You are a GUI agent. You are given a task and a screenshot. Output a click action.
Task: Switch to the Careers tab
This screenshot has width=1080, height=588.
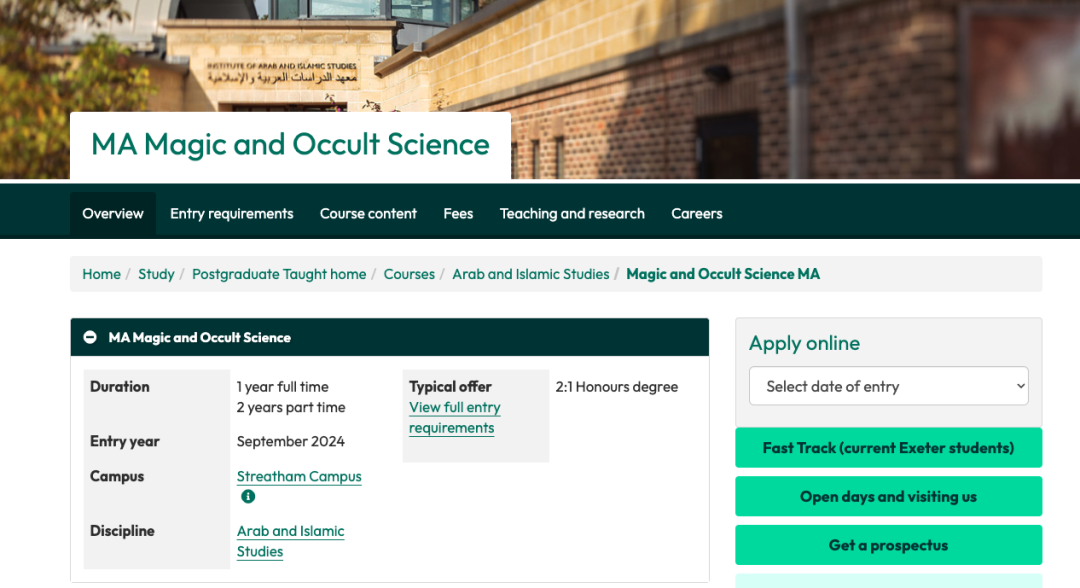click(x=697, y=213)
